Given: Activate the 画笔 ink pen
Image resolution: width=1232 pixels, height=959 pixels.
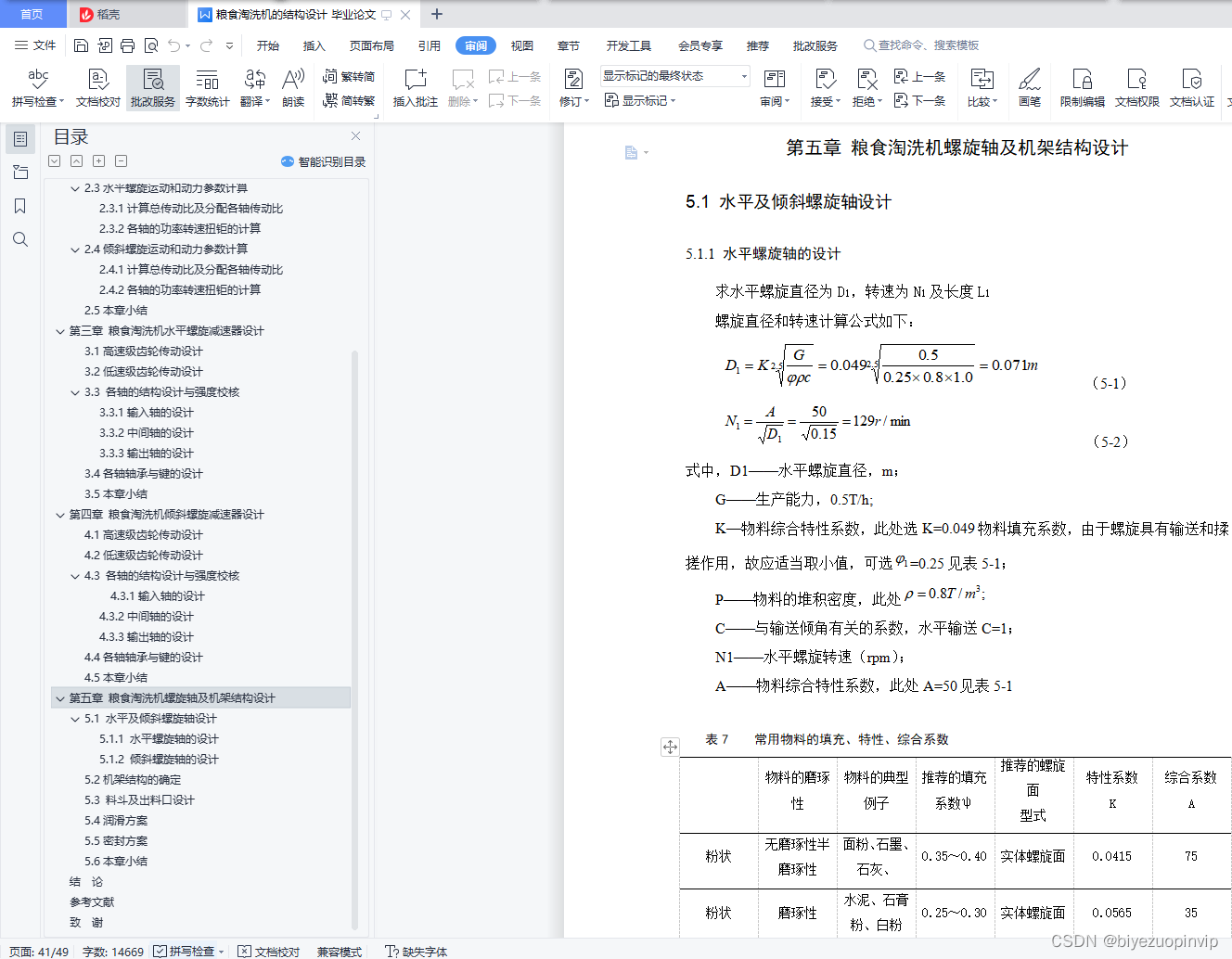Looking at the screenshot, I should click(1030, 88).
